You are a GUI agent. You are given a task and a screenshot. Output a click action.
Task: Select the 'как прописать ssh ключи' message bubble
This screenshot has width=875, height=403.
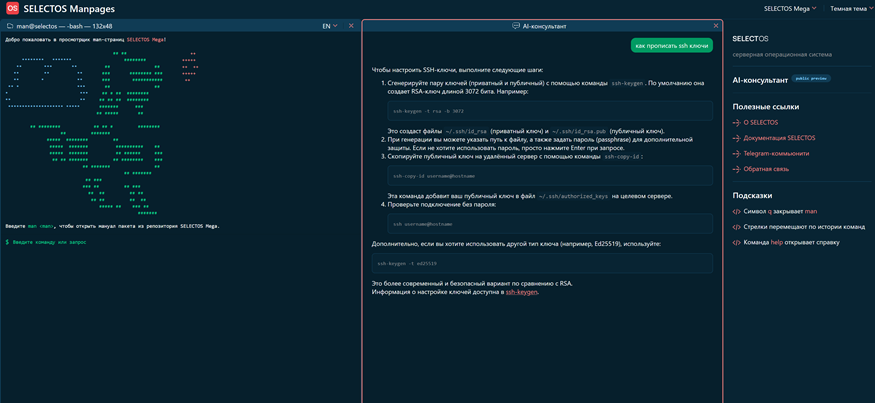tap(672, 46)
